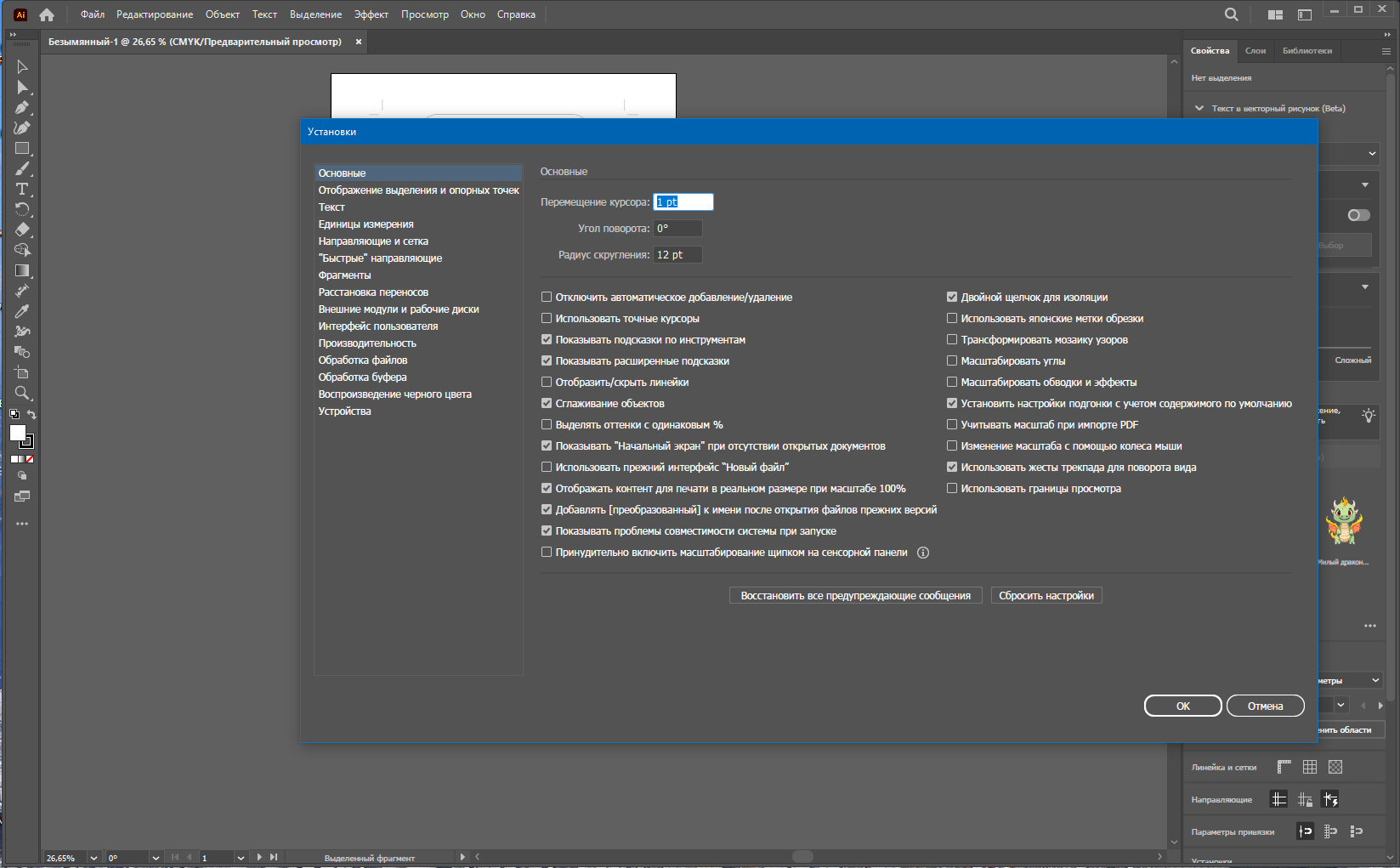Open the units dropdown ending in 'метры'
This screenshot has width=1400, height=868.
[x=1375, y=680]
